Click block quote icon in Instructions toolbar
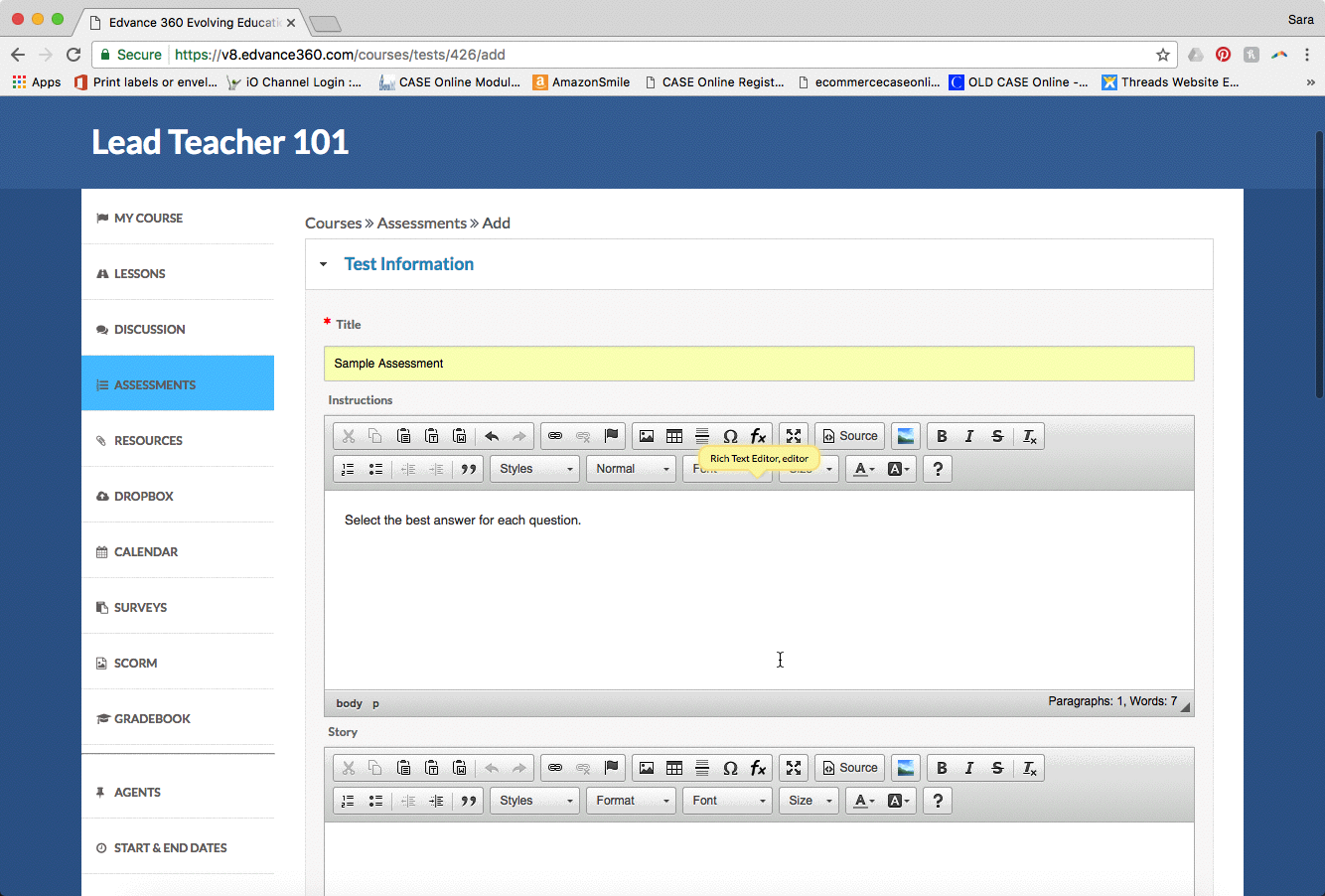 pyautogui.click(x=469, y=469)
